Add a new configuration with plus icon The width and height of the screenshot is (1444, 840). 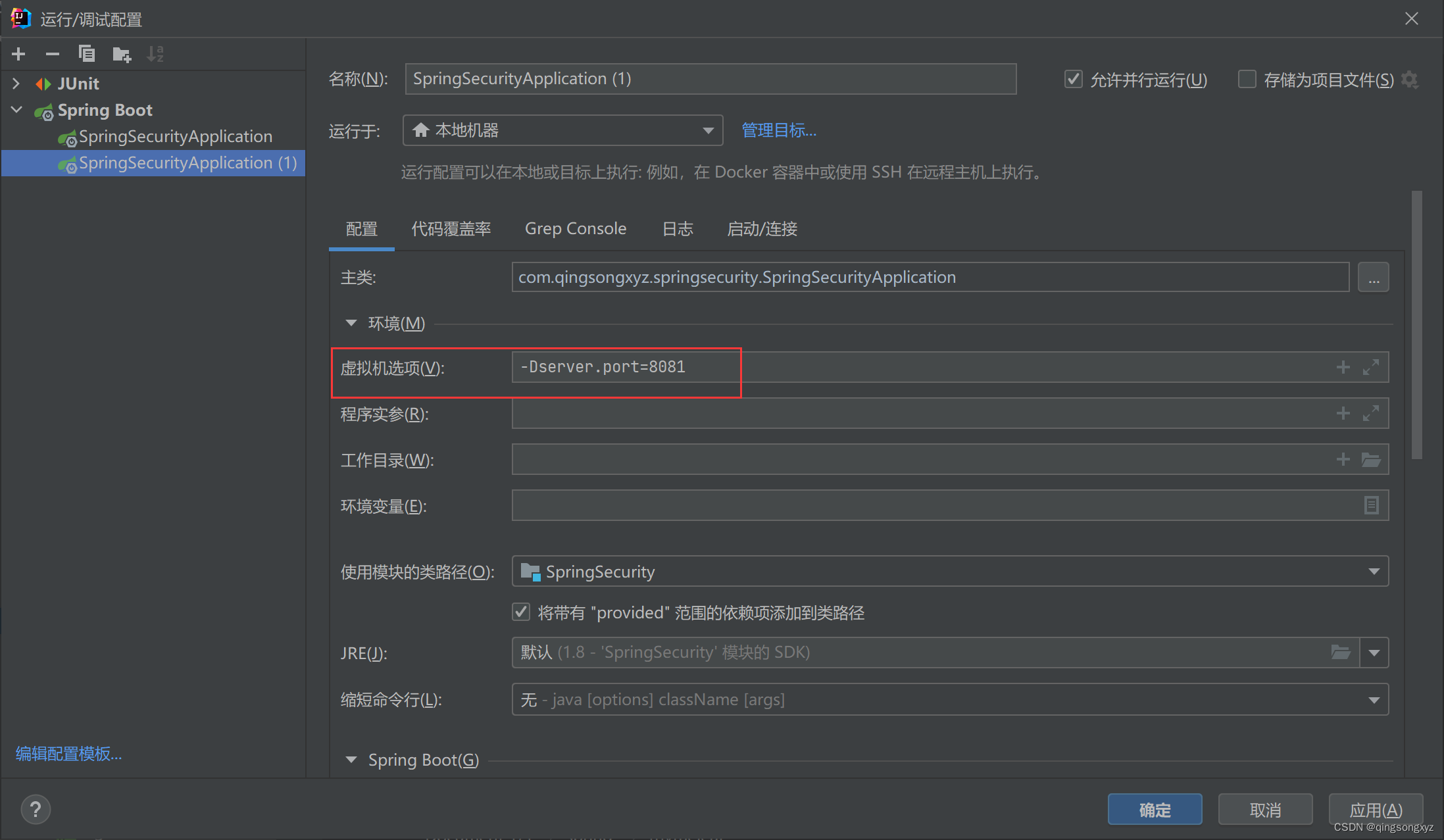tap(18, 54)
